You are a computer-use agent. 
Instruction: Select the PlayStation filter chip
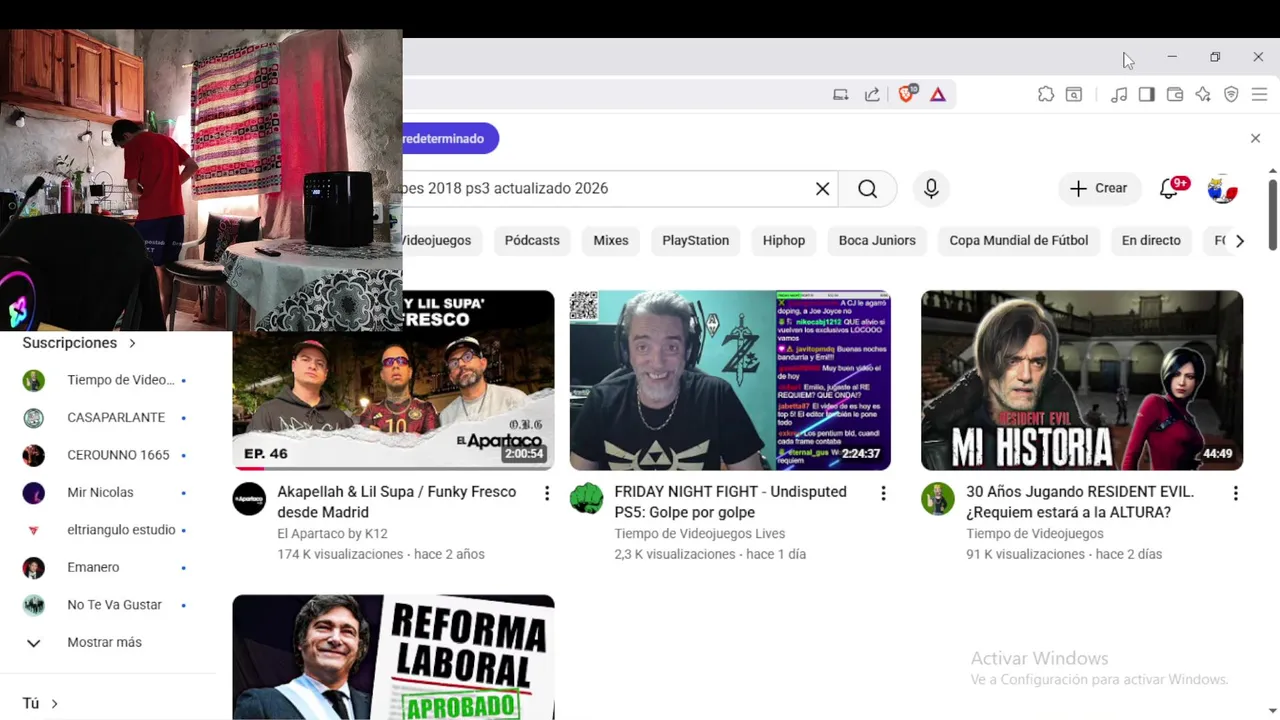pos(695,241)
